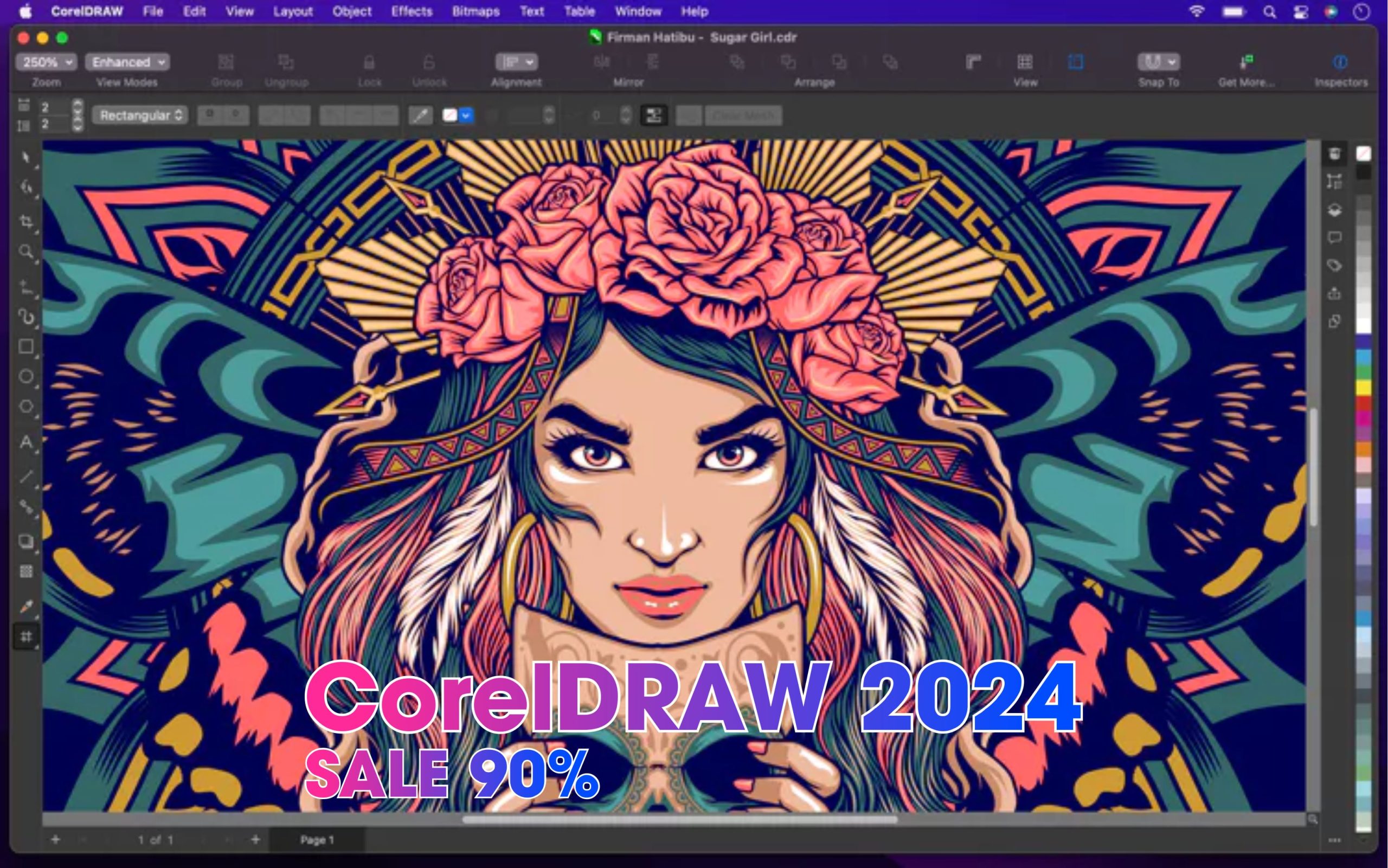This screenshot has width=1388, height=868.
Task: Select the Rectangle tool
Action: click(26, 346)
